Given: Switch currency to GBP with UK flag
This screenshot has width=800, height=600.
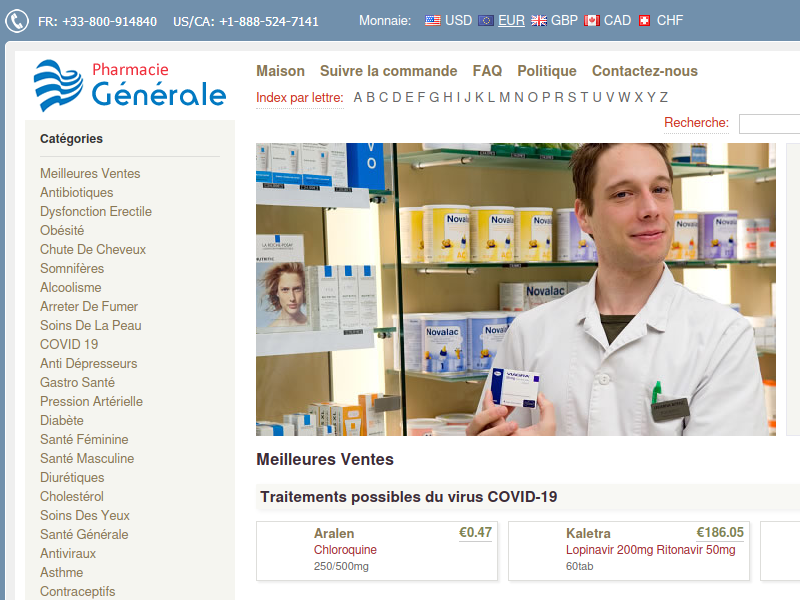Looking at the screenshot, I should pyautogui.click(x=554, y=20).
